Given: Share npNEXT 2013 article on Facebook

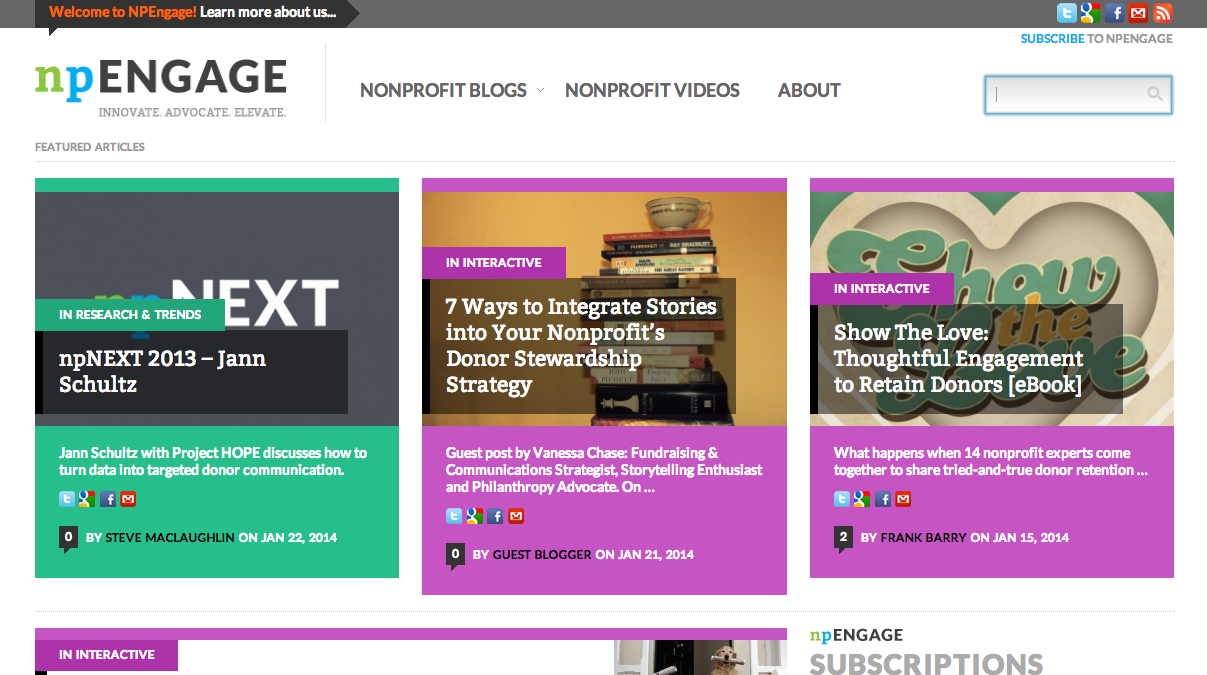Looking at the screenshot, I should tap(108, 499).
